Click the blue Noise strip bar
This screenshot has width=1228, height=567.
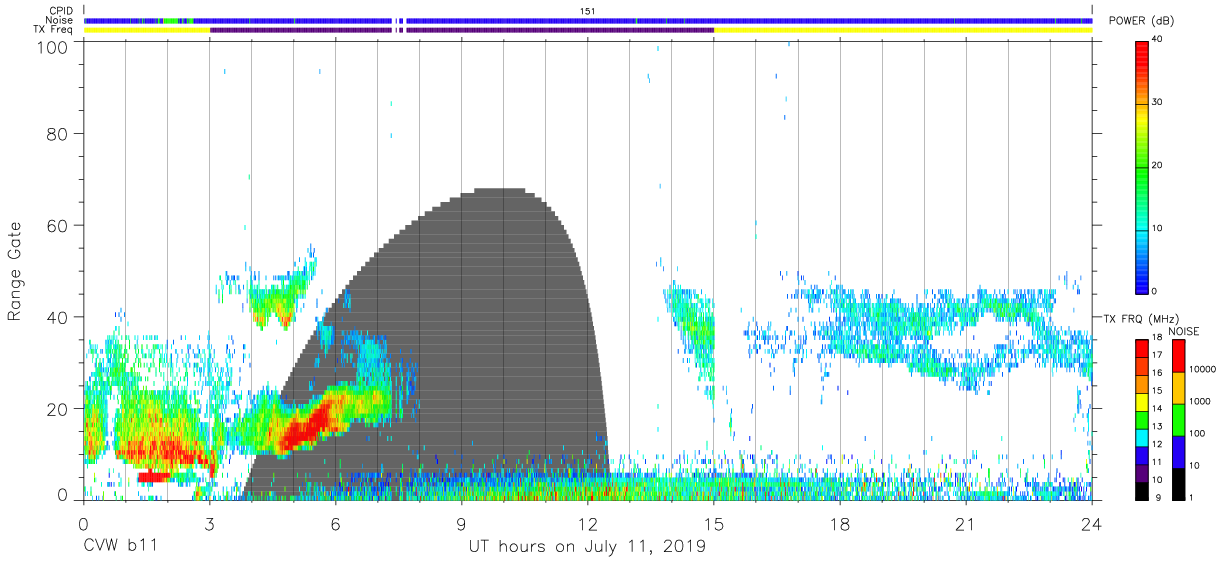click(x=588, y=20)
